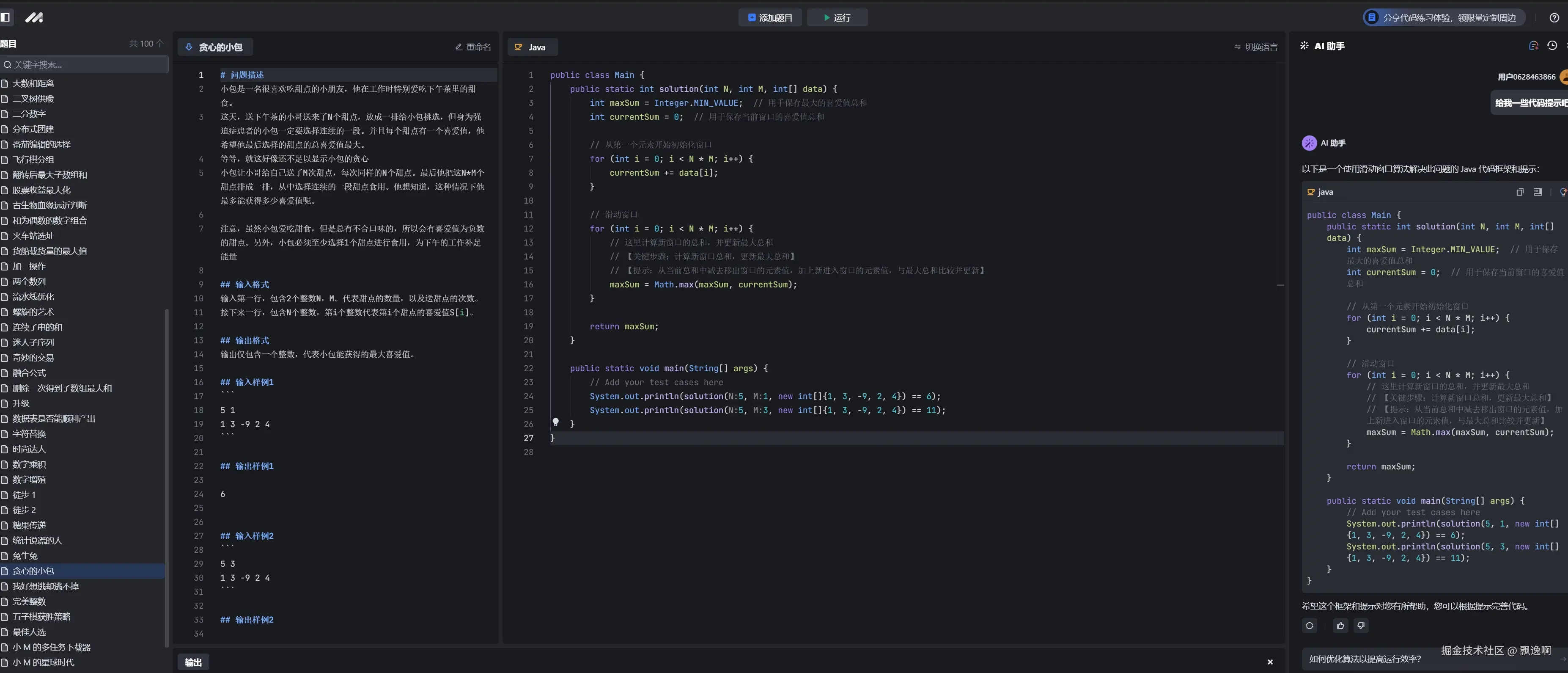
Task: Click the lightbulb hint on line 26
Action: click(x=555, y=422)
